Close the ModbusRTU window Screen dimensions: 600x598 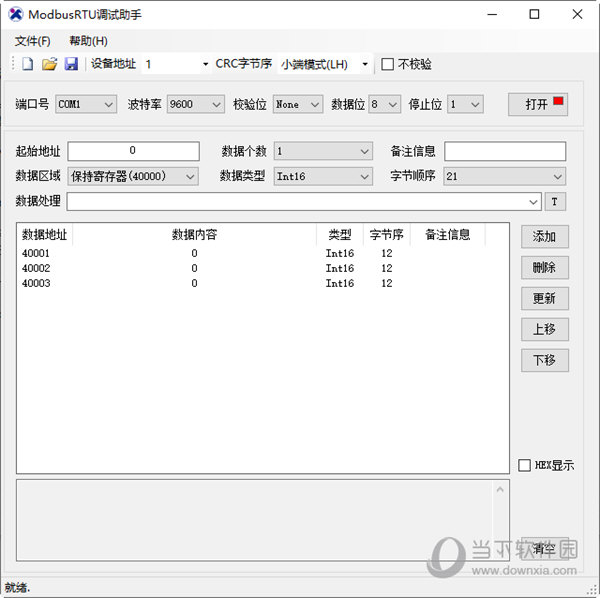[577, 15]
